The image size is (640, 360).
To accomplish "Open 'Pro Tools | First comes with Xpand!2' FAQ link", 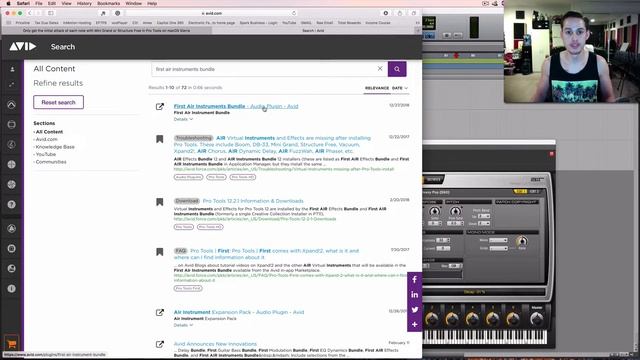I will (x=267, y=254).
